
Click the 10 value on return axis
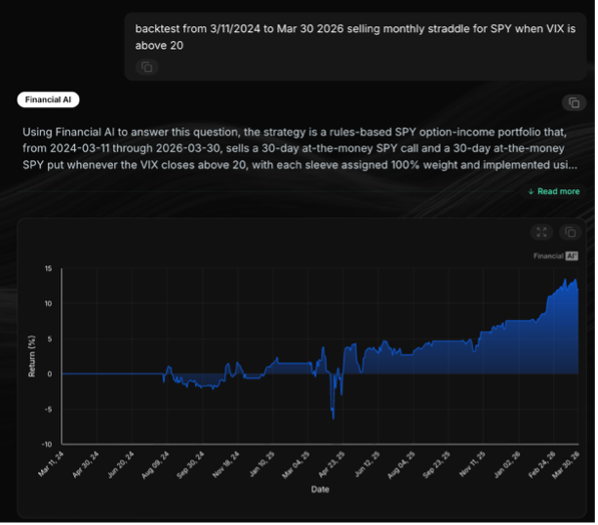point(48,303)
